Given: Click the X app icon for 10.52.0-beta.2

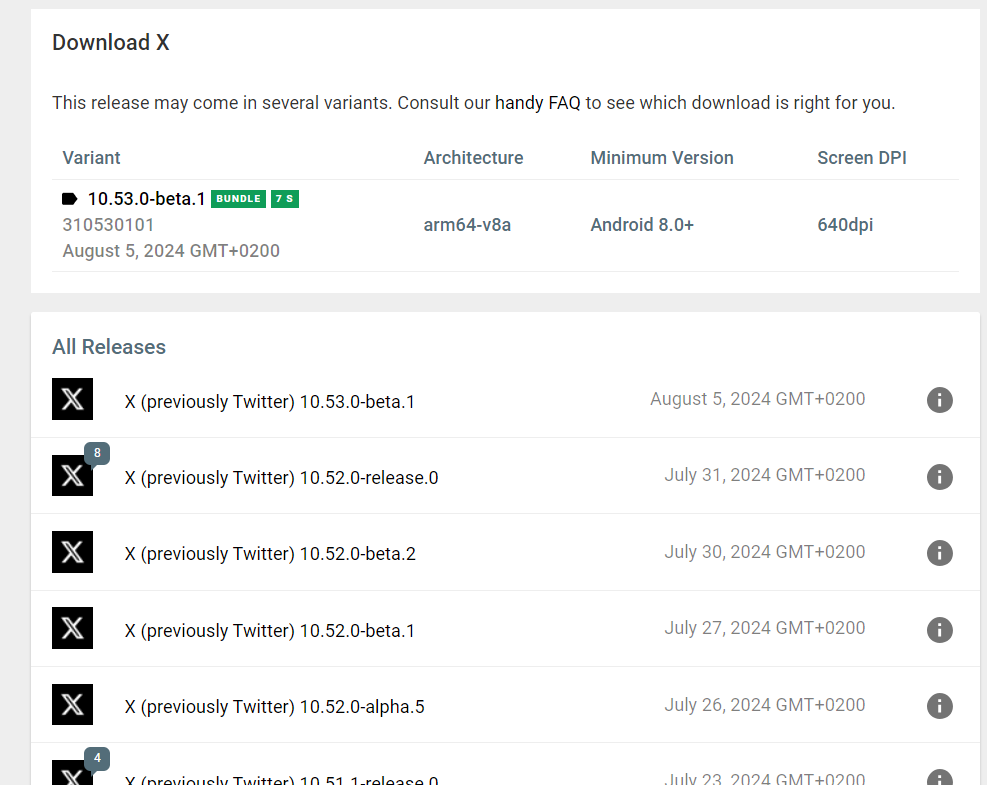Looking at the screenshot, I should pos(72,552).
